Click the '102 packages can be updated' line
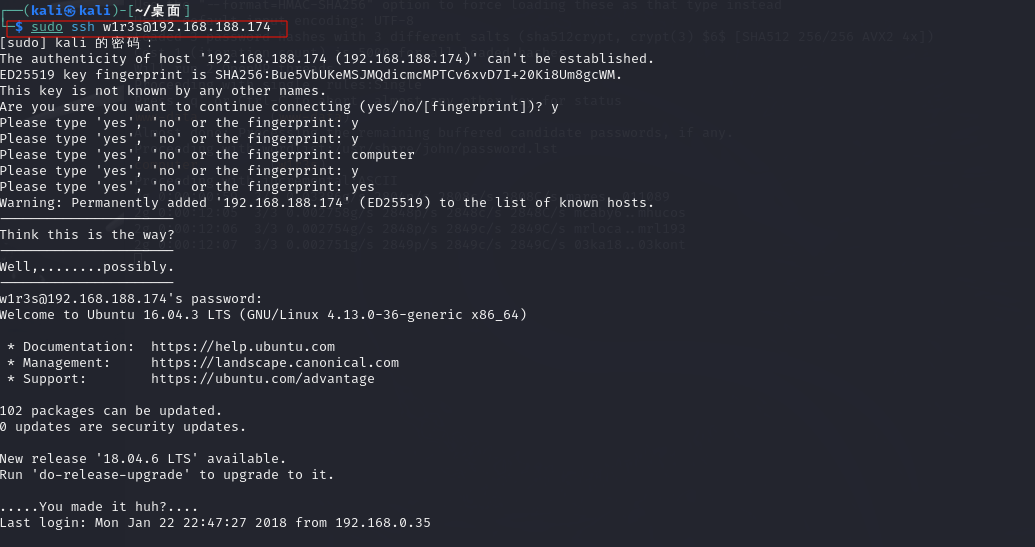Image resolution: width=1035 pixels, height=547 pixels. [x=111, y=410]
